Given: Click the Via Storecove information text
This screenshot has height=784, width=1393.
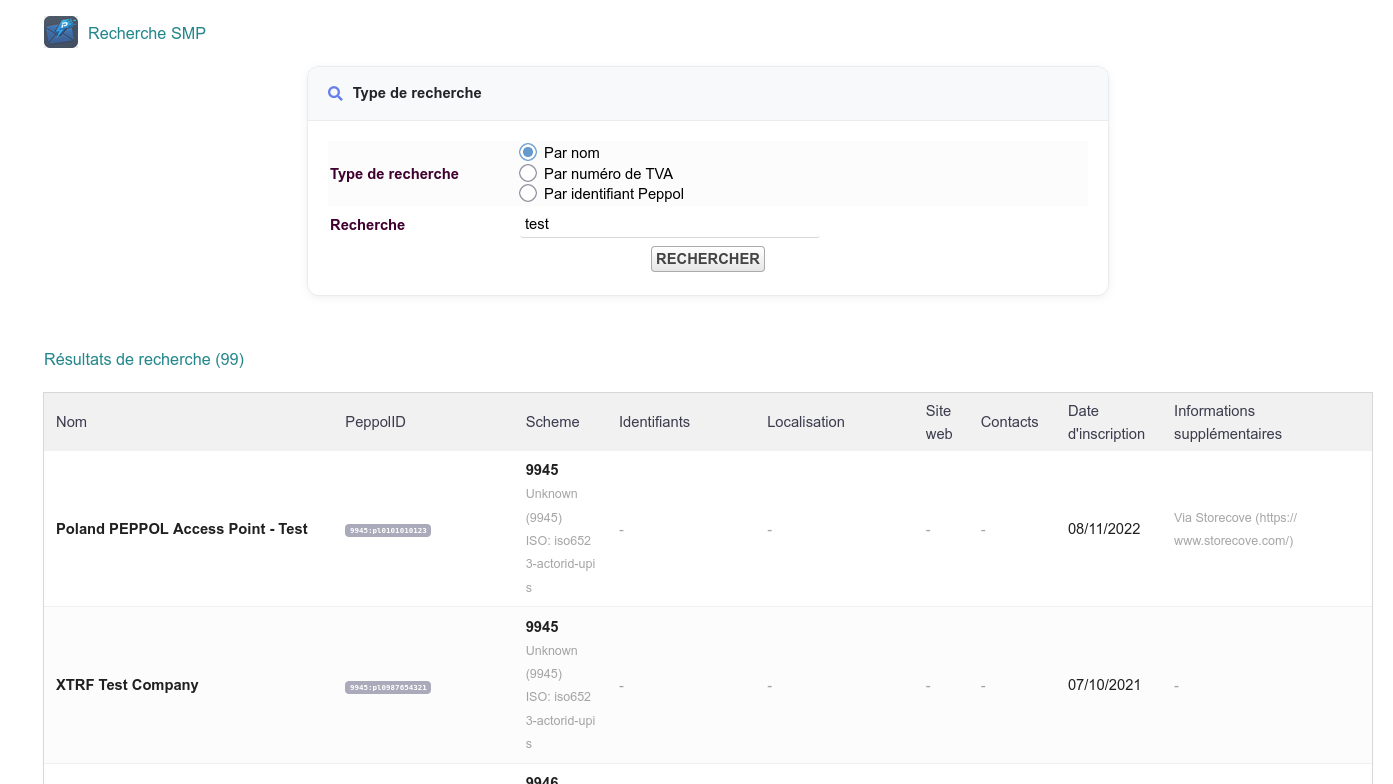Looking at the screenshot, I should 1234,529.
